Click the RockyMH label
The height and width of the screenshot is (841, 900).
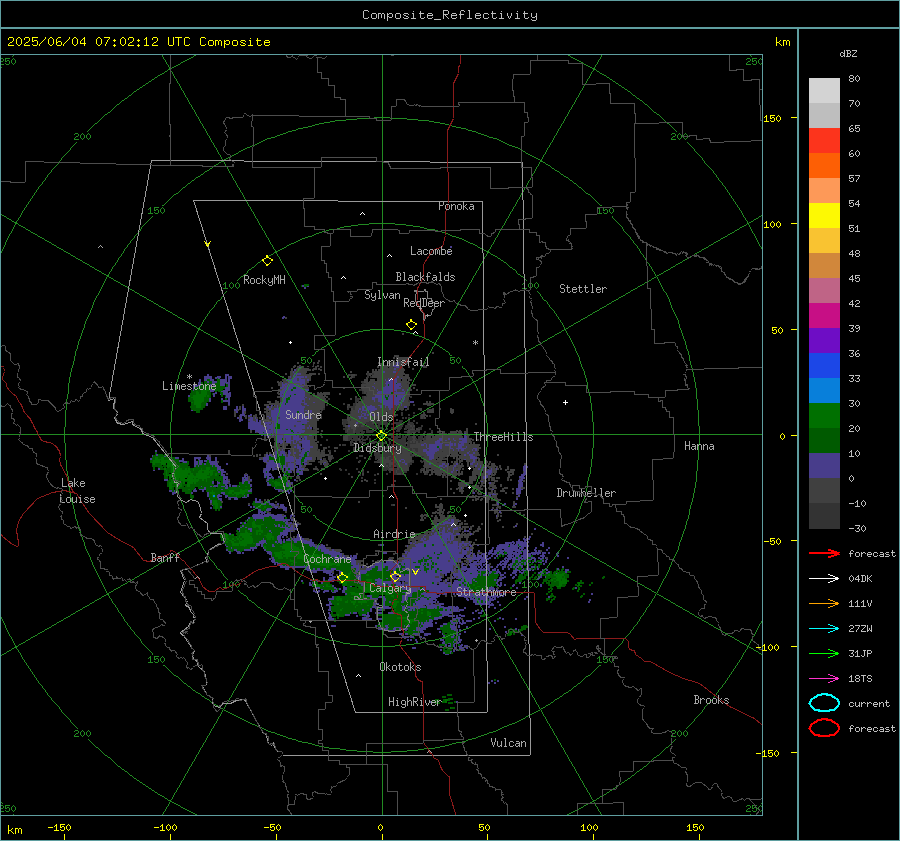click(264, 280)
